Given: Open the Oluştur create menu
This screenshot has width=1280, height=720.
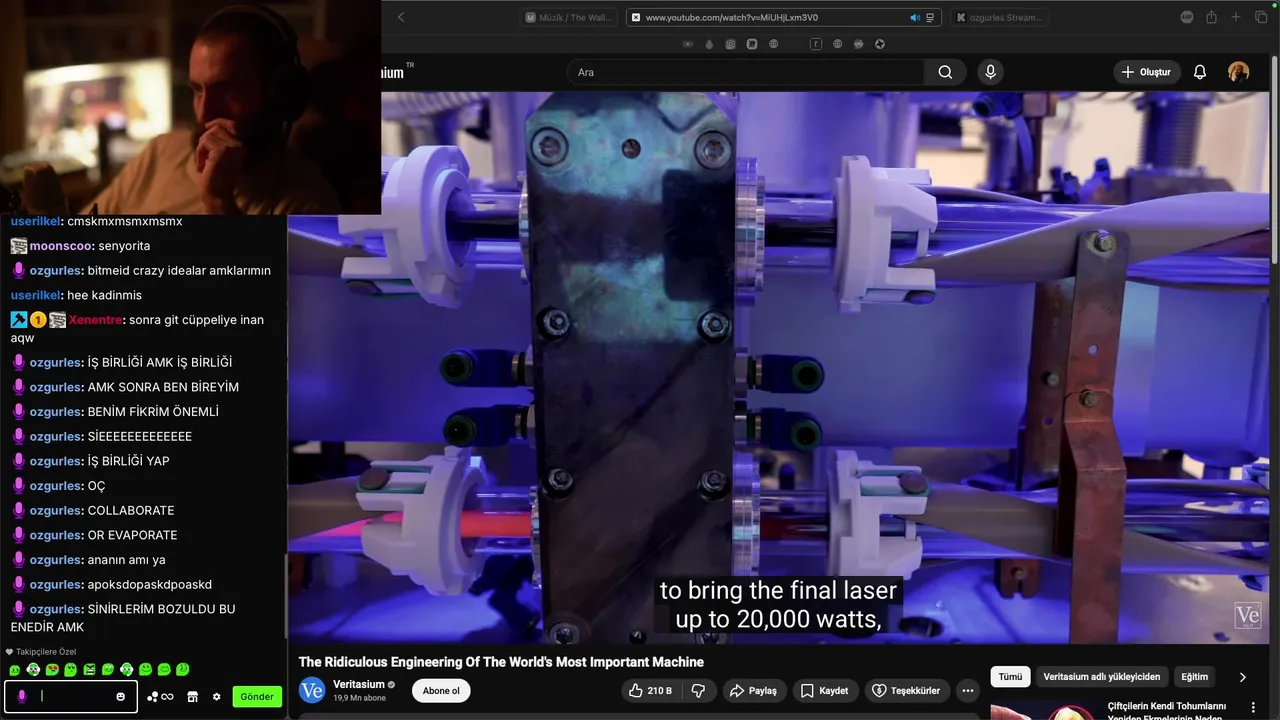Looking at the screenshot, I should point(1146,72).
